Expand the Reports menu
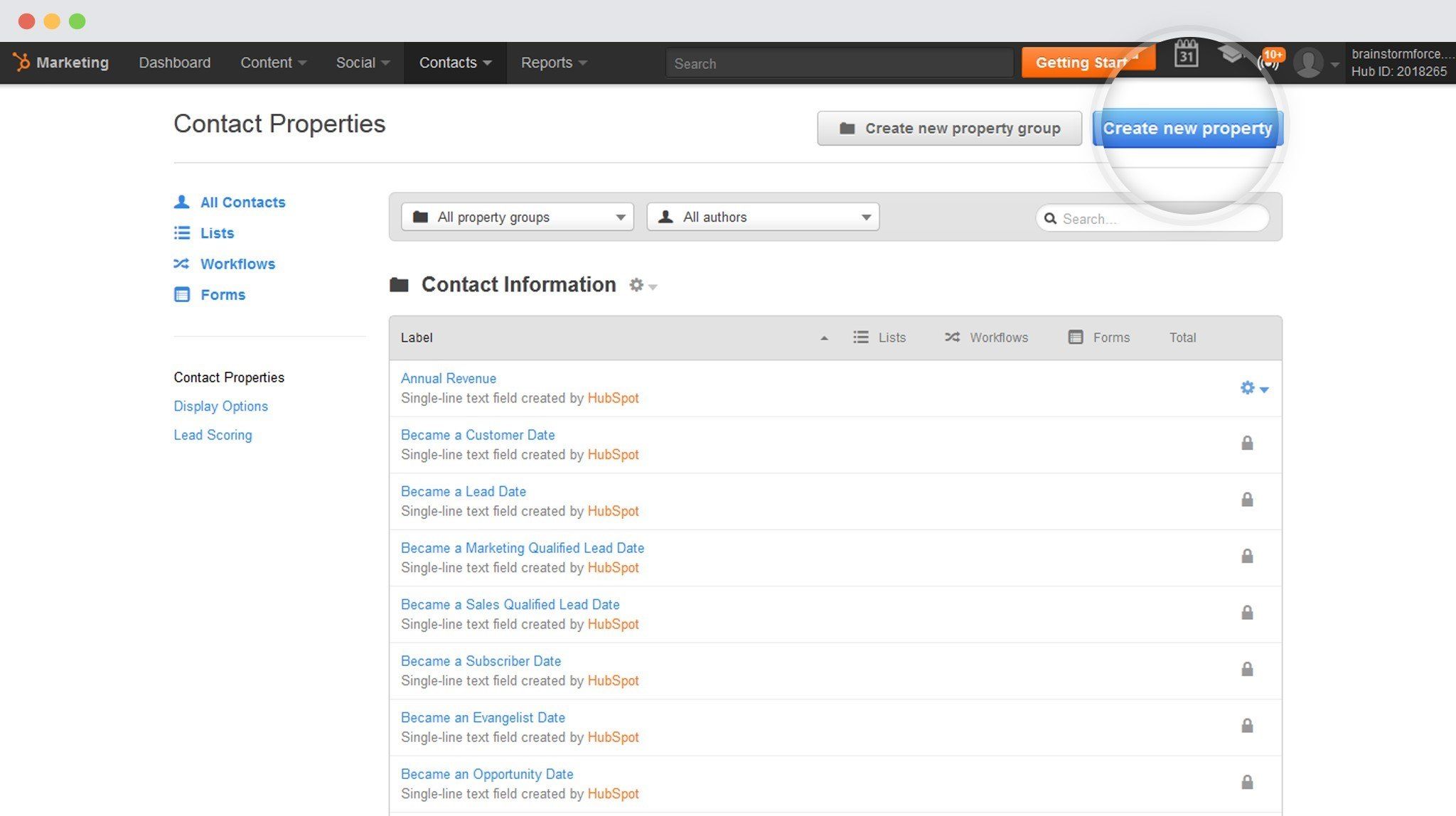The width and height of the screenshot is (1456, 816). pyautogui.click(x=554, y=63)
